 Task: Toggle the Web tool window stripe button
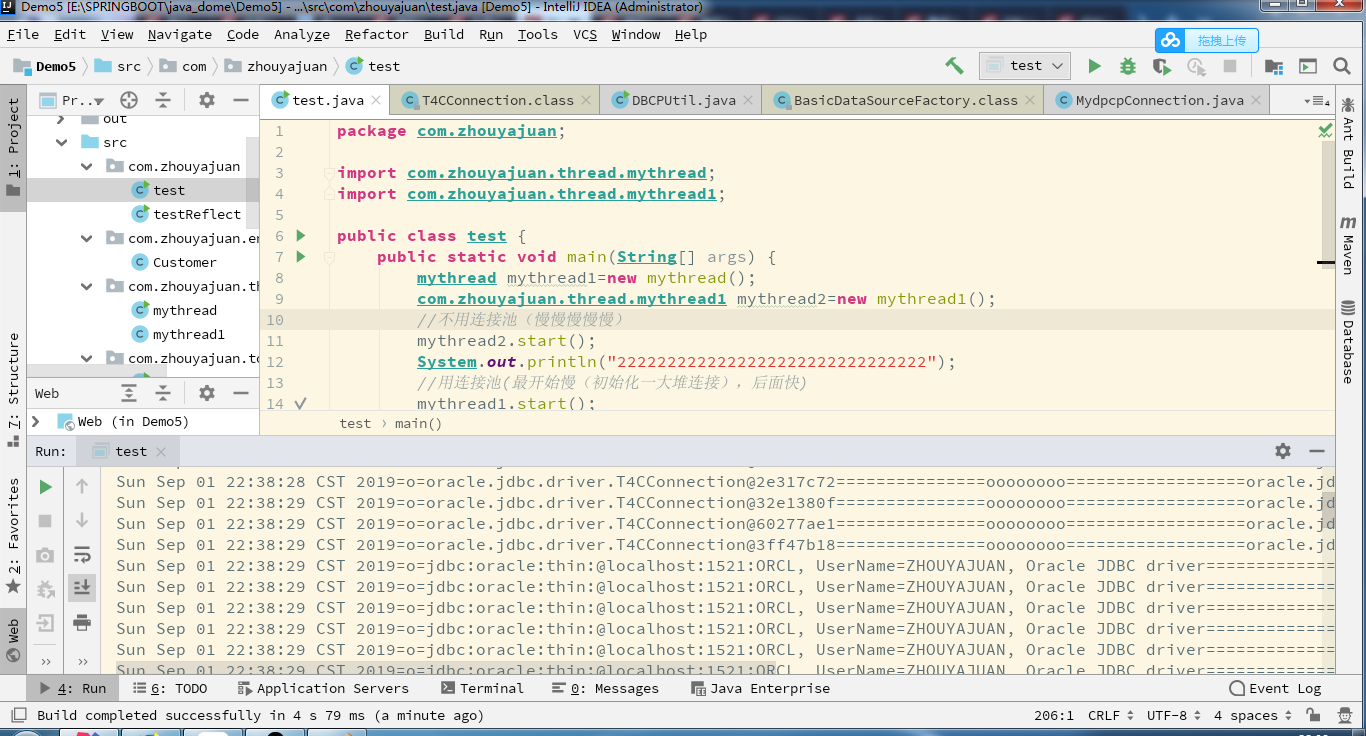[13, 642]
